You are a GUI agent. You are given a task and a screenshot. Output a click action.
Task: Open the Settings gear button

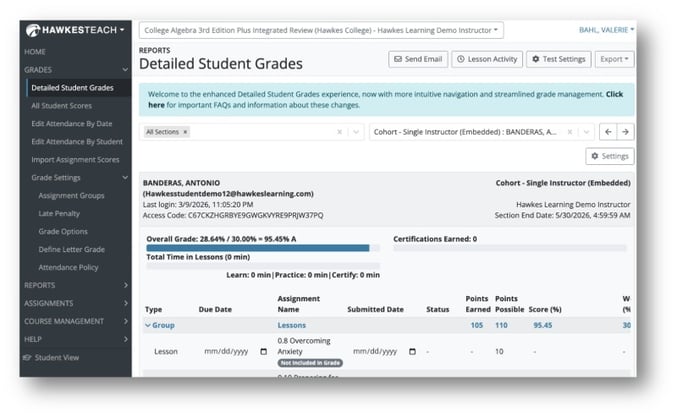[610, 156]
